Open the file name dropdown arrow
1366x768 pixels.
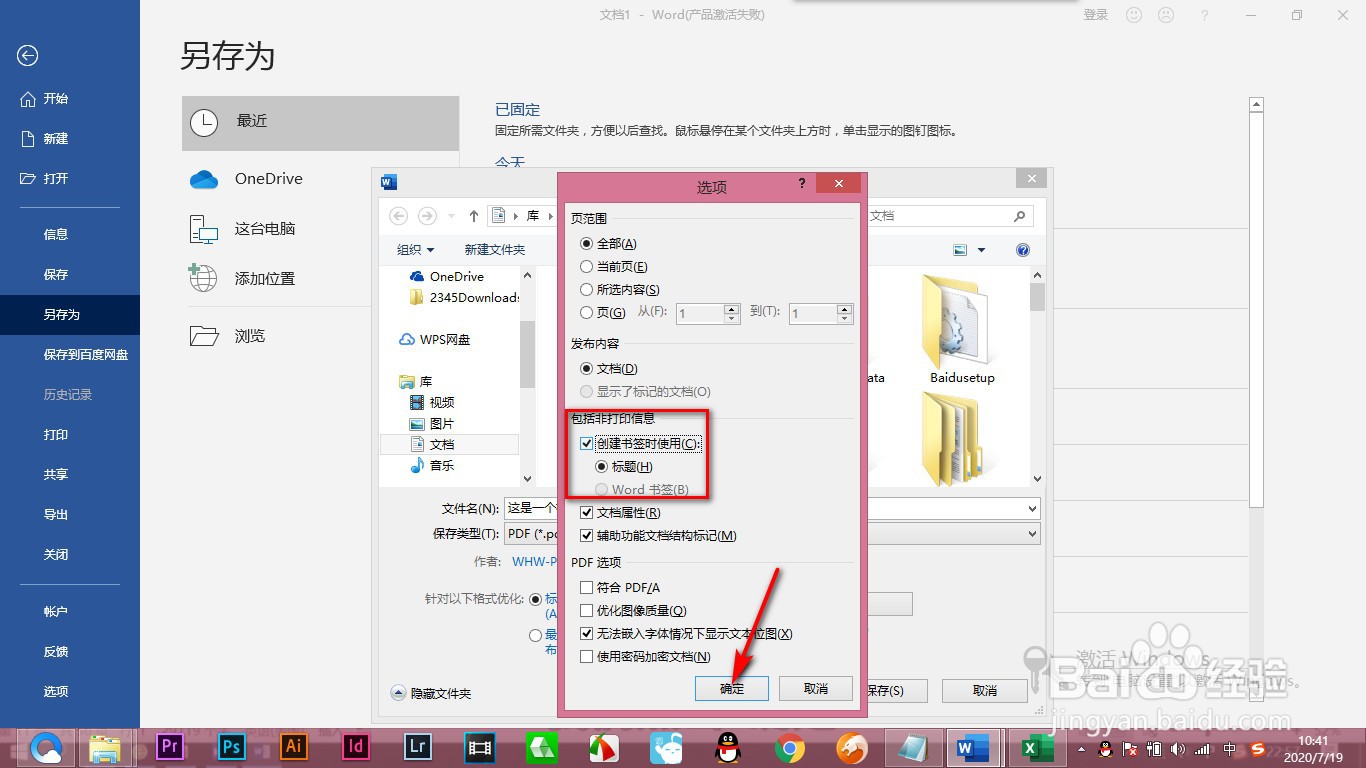pyautogui.click(x=1032, y=509)
